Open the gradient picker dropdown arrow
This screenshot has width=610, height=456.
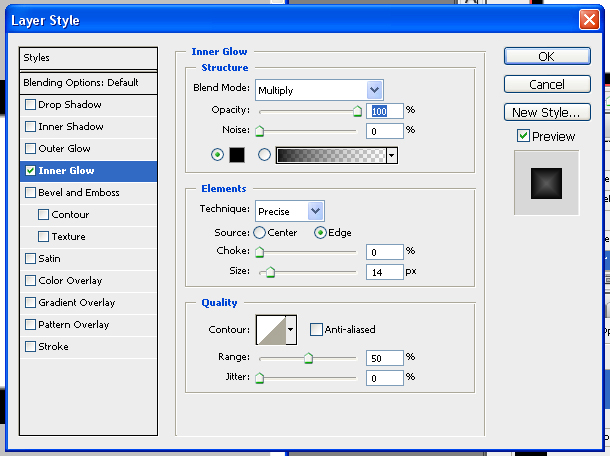click(392, 155)
